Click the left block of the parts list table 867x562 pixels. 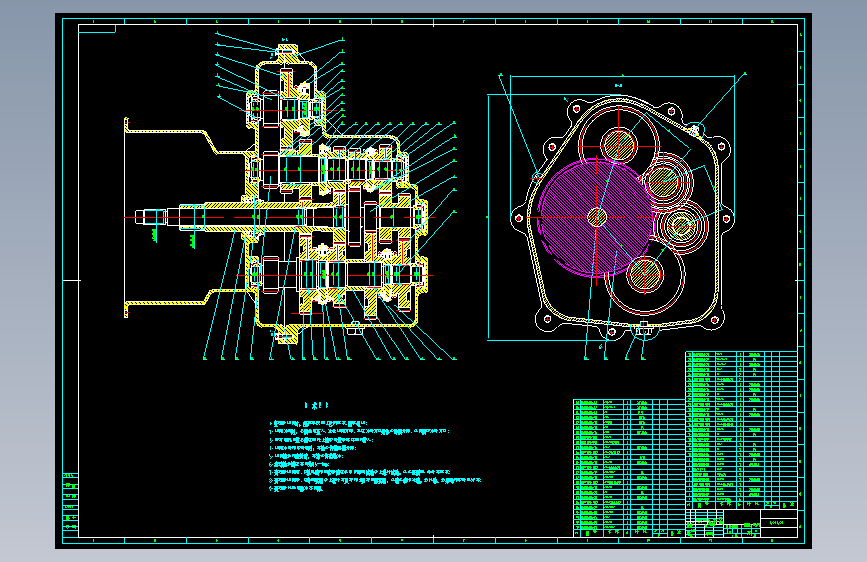pos(629,468)
